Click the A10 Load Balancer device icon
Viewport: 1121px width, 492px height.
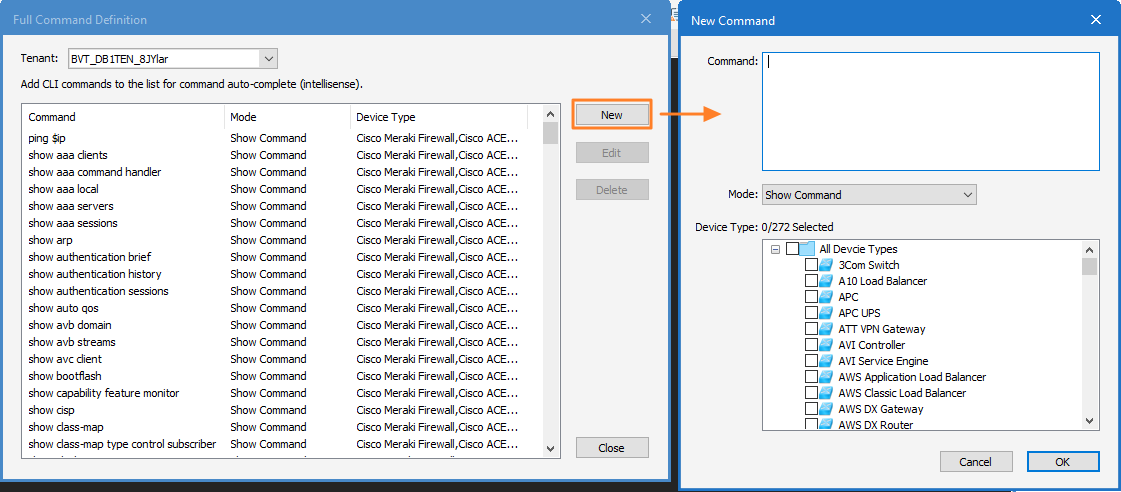(826, 281)
